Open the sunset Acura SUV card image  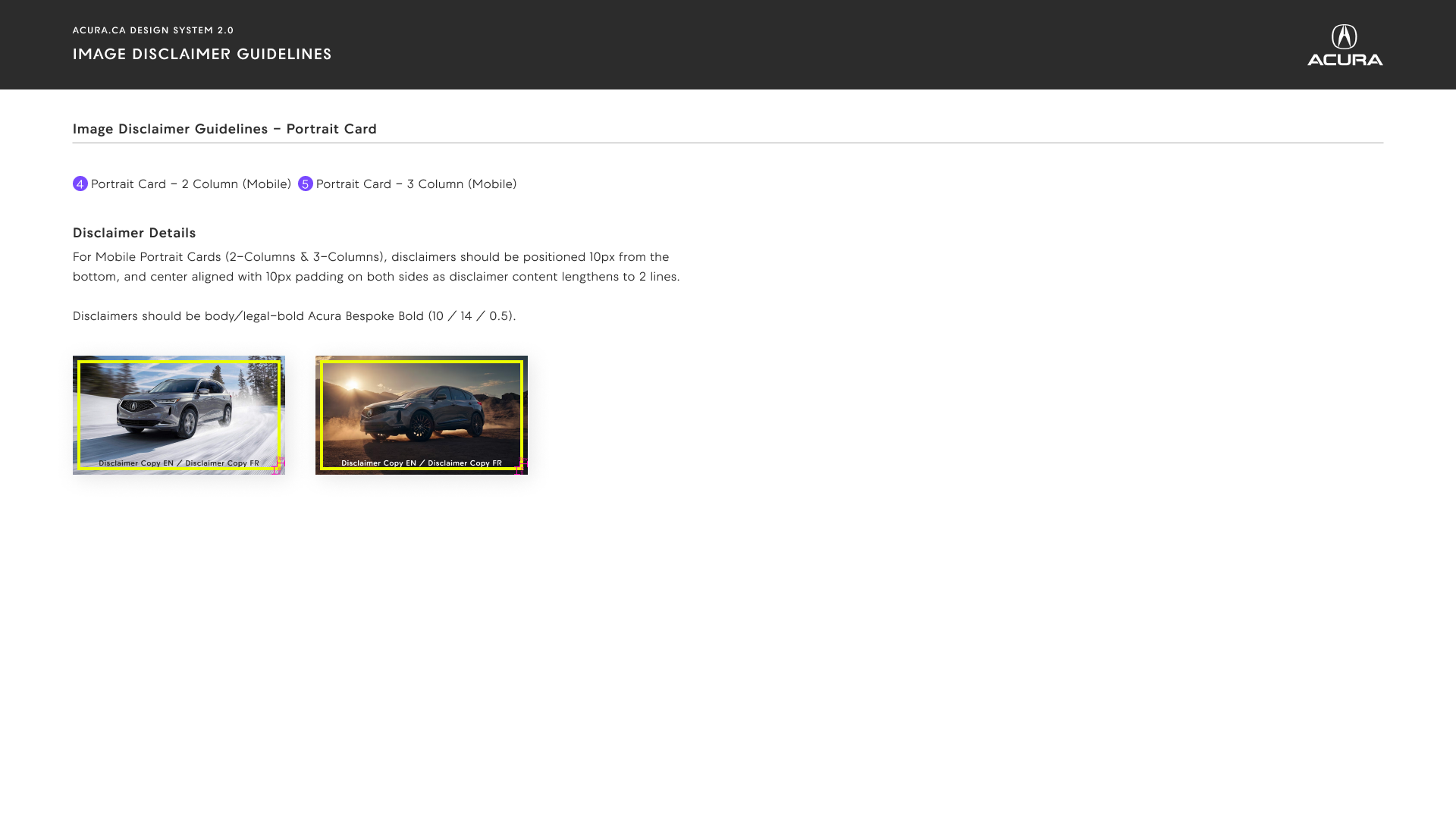(422, 415)
